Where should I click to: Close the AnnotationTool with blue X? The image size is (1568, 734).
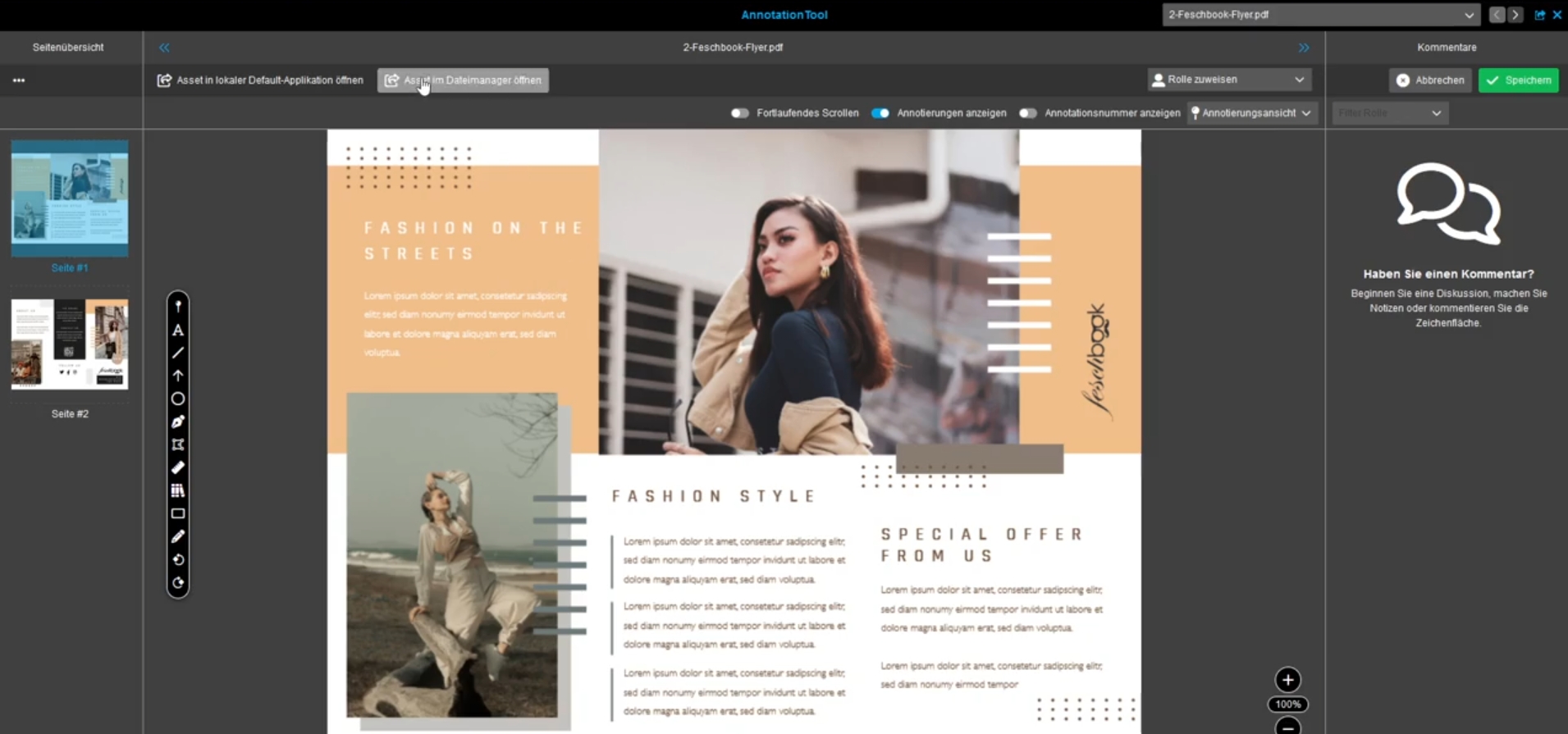tap(1557, 15)
